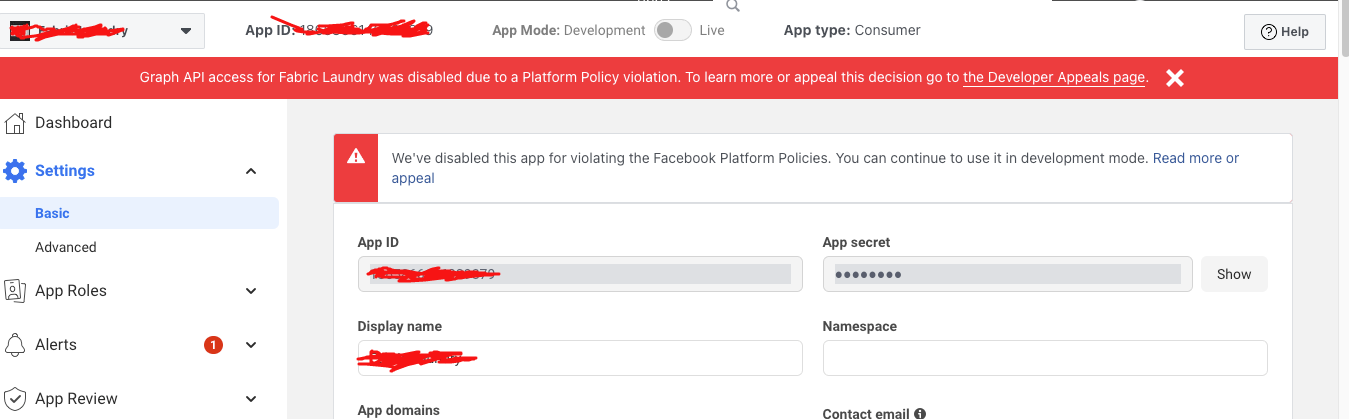Click the App secret field label

pyautogui.click(x=856, y=242)
